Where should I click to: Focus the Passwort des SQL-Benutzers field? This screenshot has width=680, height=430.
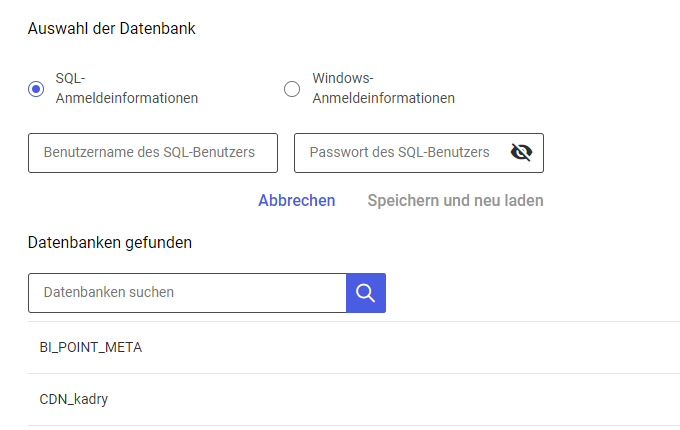(418, 153)
